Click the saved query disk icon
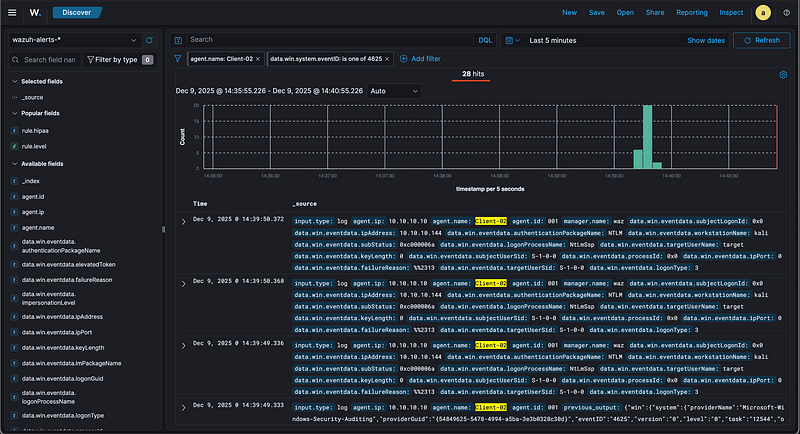This screenshot has height=434, width=800. [178, 40]
